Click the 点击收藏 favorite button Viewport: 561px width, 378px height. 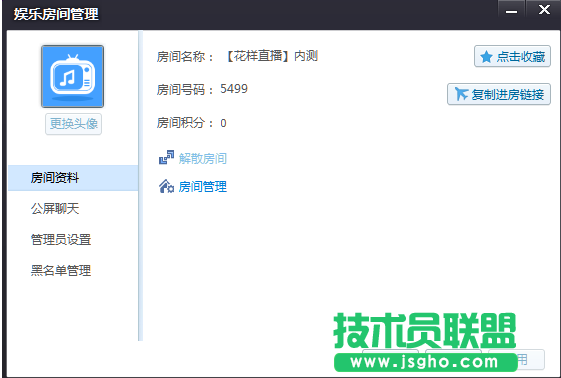click(512, 56)
